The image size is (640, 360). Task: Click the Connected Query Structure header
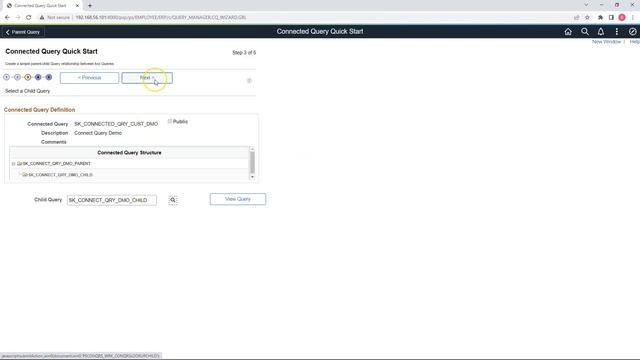click(129, 153)
